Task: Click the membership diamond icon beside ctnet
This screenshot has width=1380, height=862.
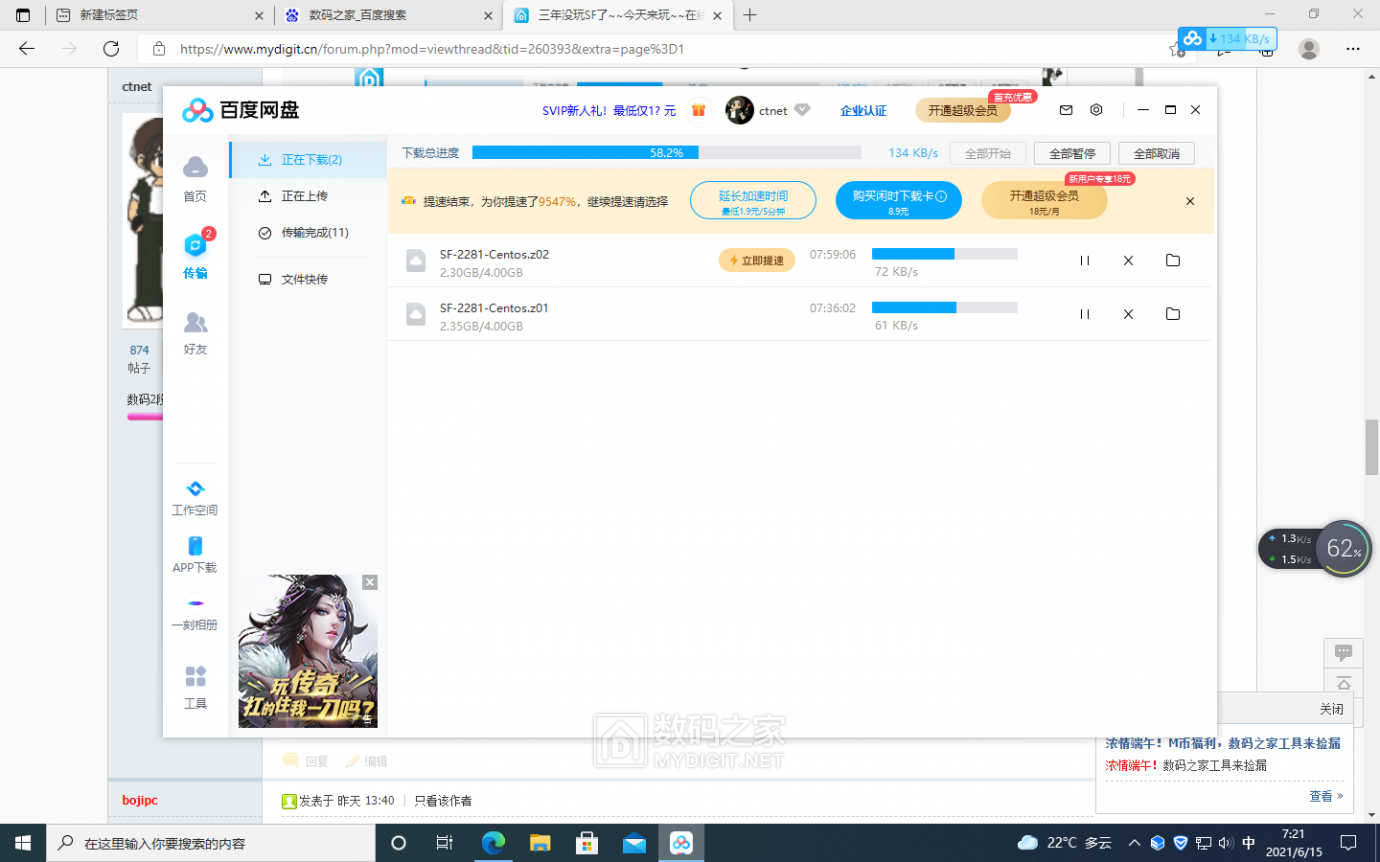Action: 802,110
